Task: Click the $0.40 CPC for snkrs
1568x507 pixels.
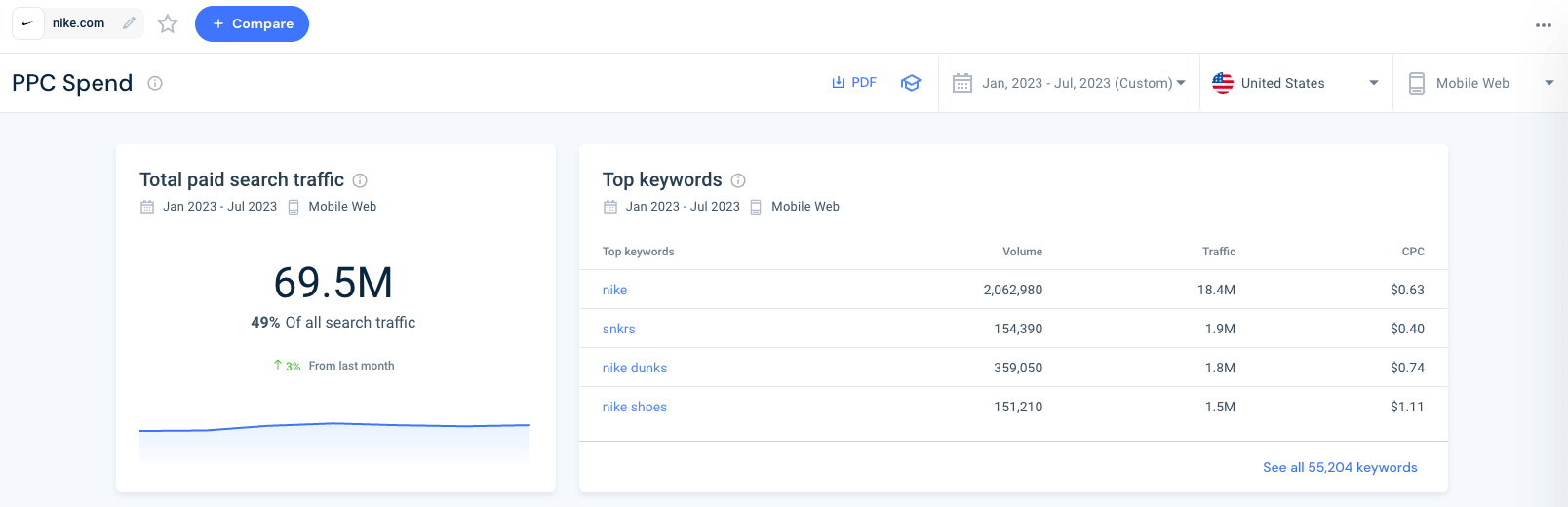Action: pos(1407,329)
